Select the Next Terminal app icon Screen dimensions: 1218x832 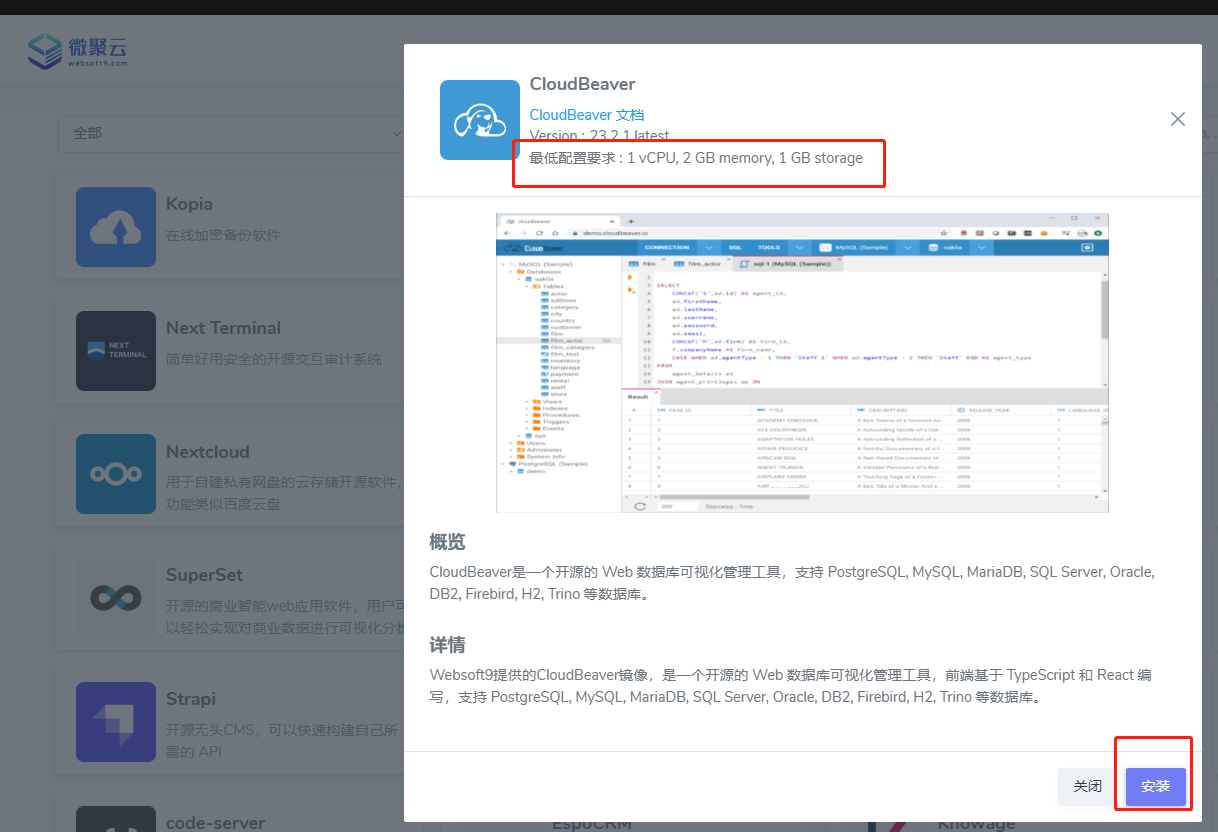[116, 351]
